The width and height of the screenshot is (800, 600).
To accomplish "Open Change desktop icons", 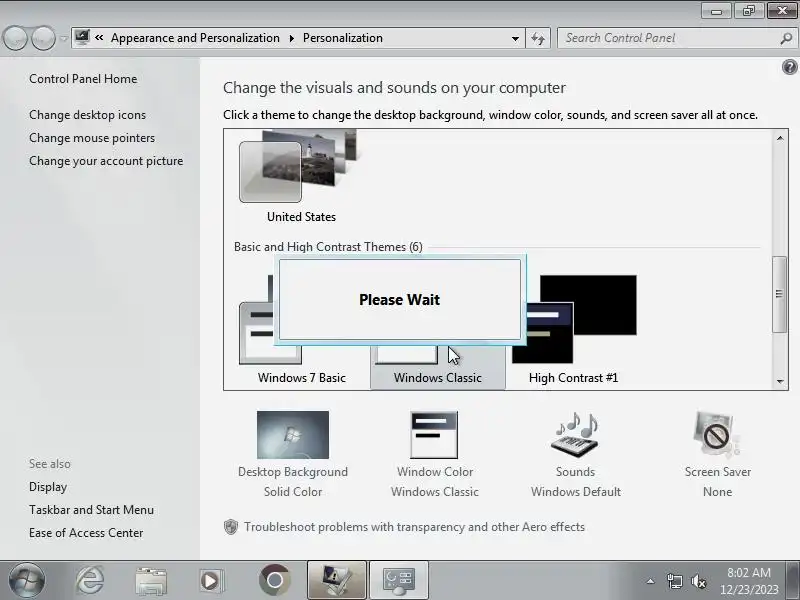I will coord(87,115).
